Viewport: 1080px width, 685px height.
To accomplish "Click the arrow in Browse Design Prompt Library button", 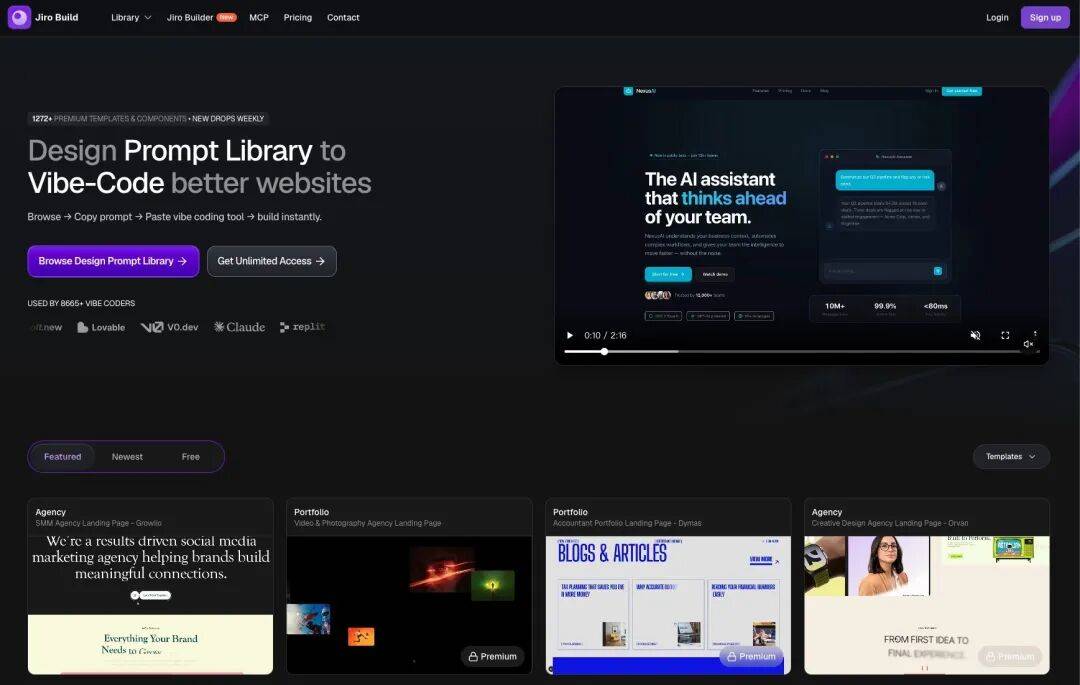I will click(183, 262).
